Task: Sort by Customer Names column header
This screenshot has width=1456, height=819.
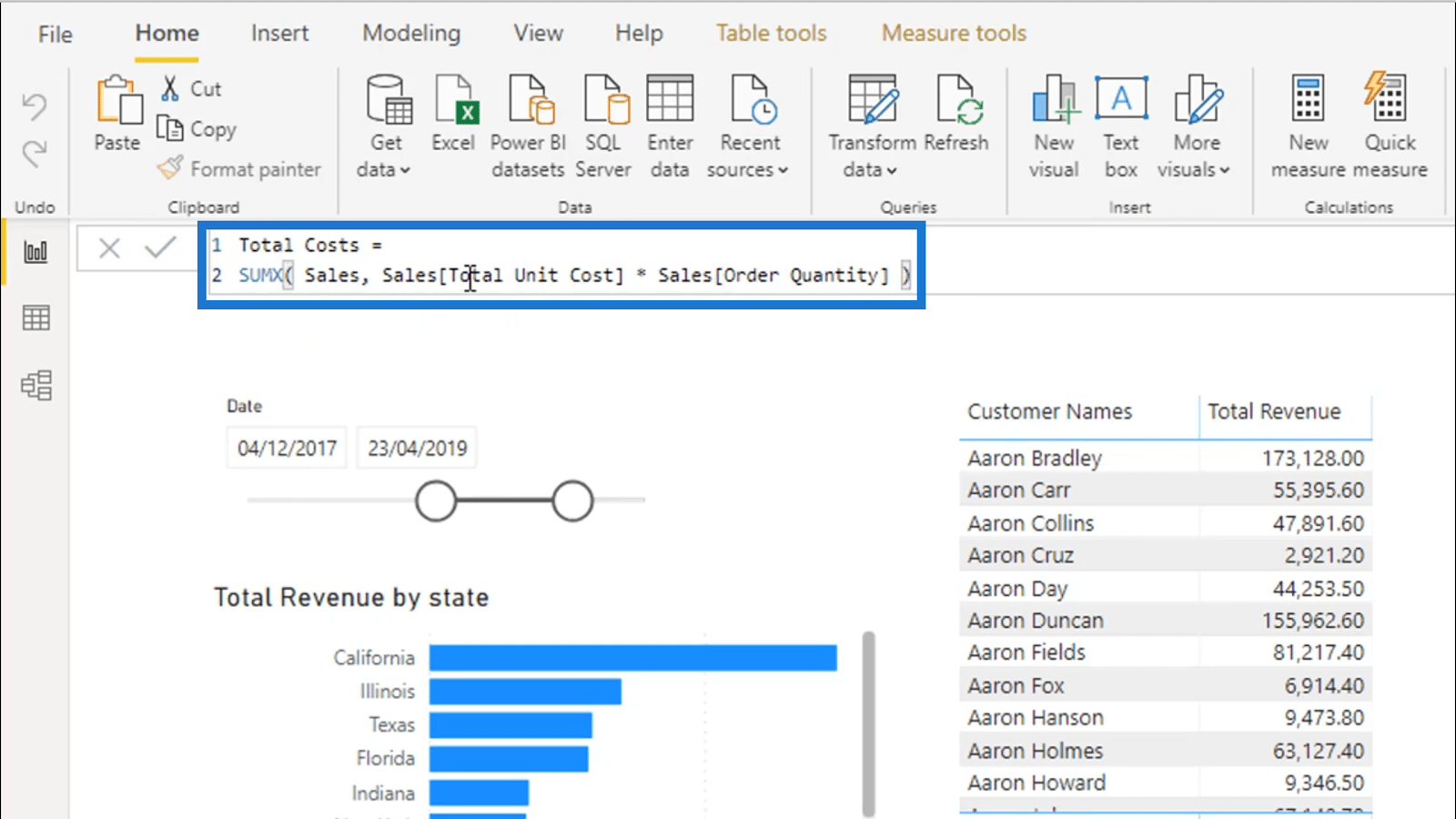Action: (x=1050, y=411)
